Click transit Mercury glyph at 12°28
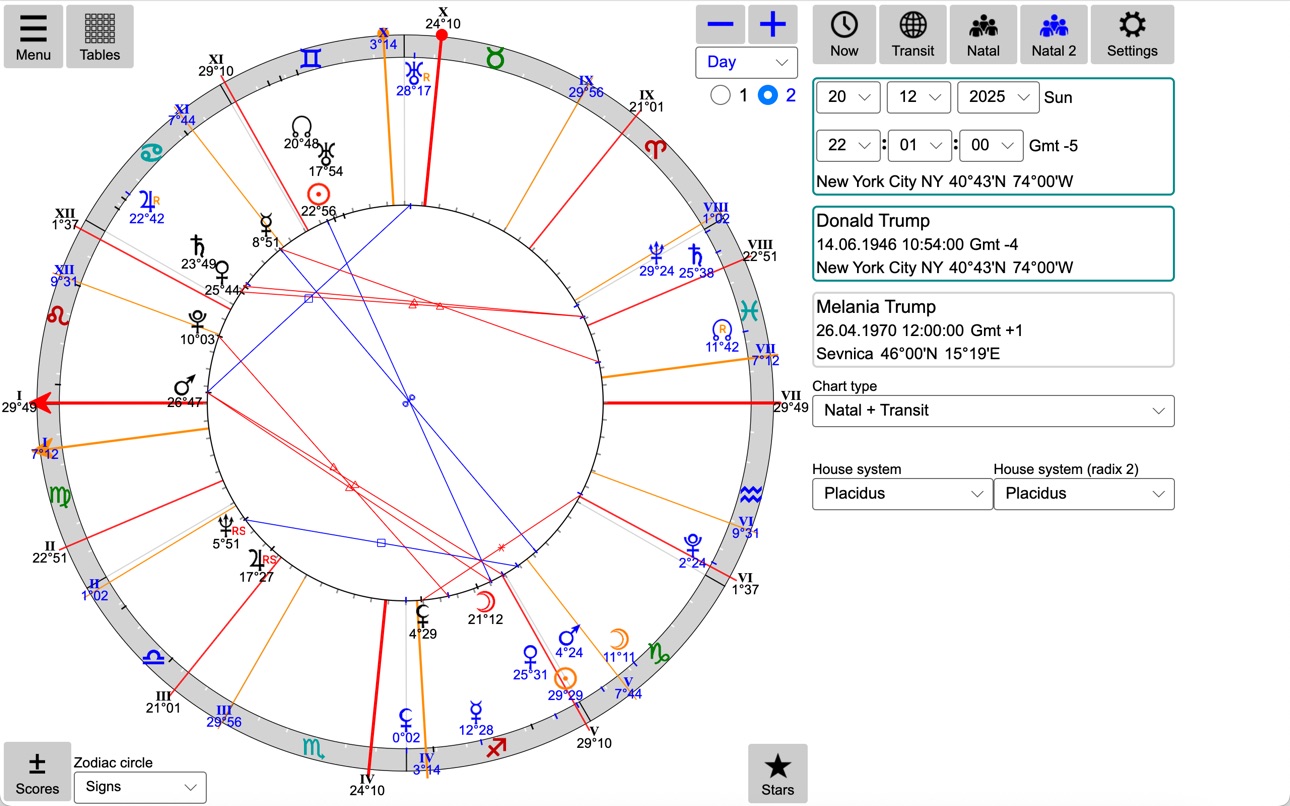Image resolution: width=1290 pixels, height=806 pixels. [x=476, y=713]
